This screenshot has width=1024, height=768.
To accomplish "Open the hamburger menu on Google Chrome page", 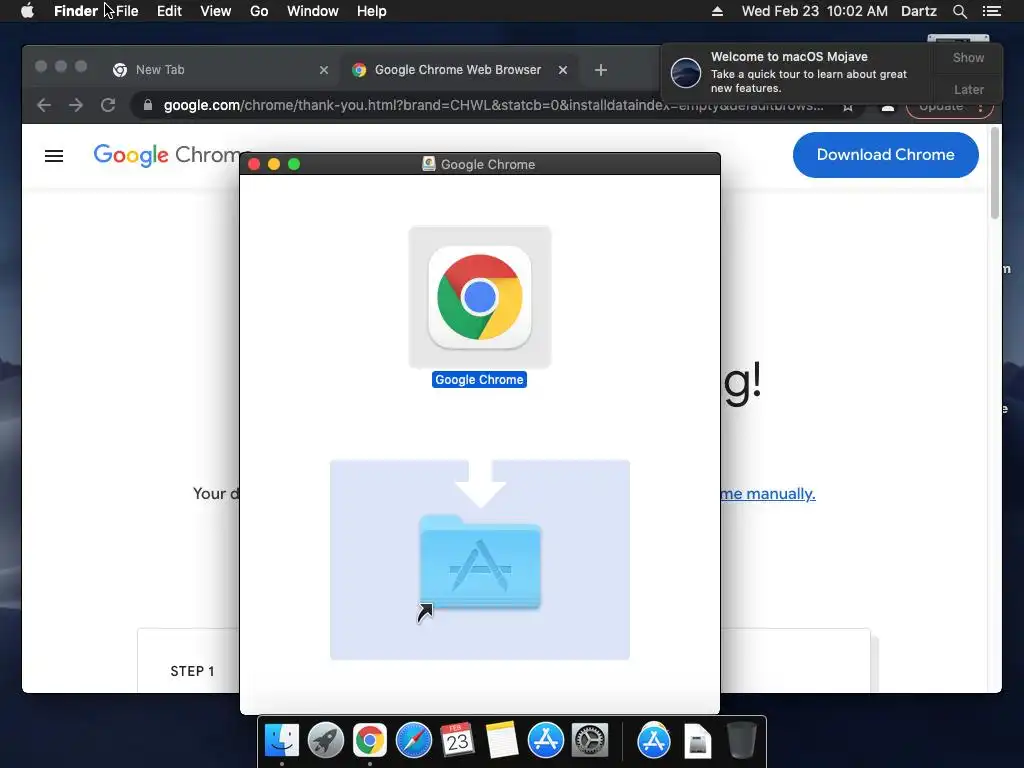I will click(x=54, y=155).
